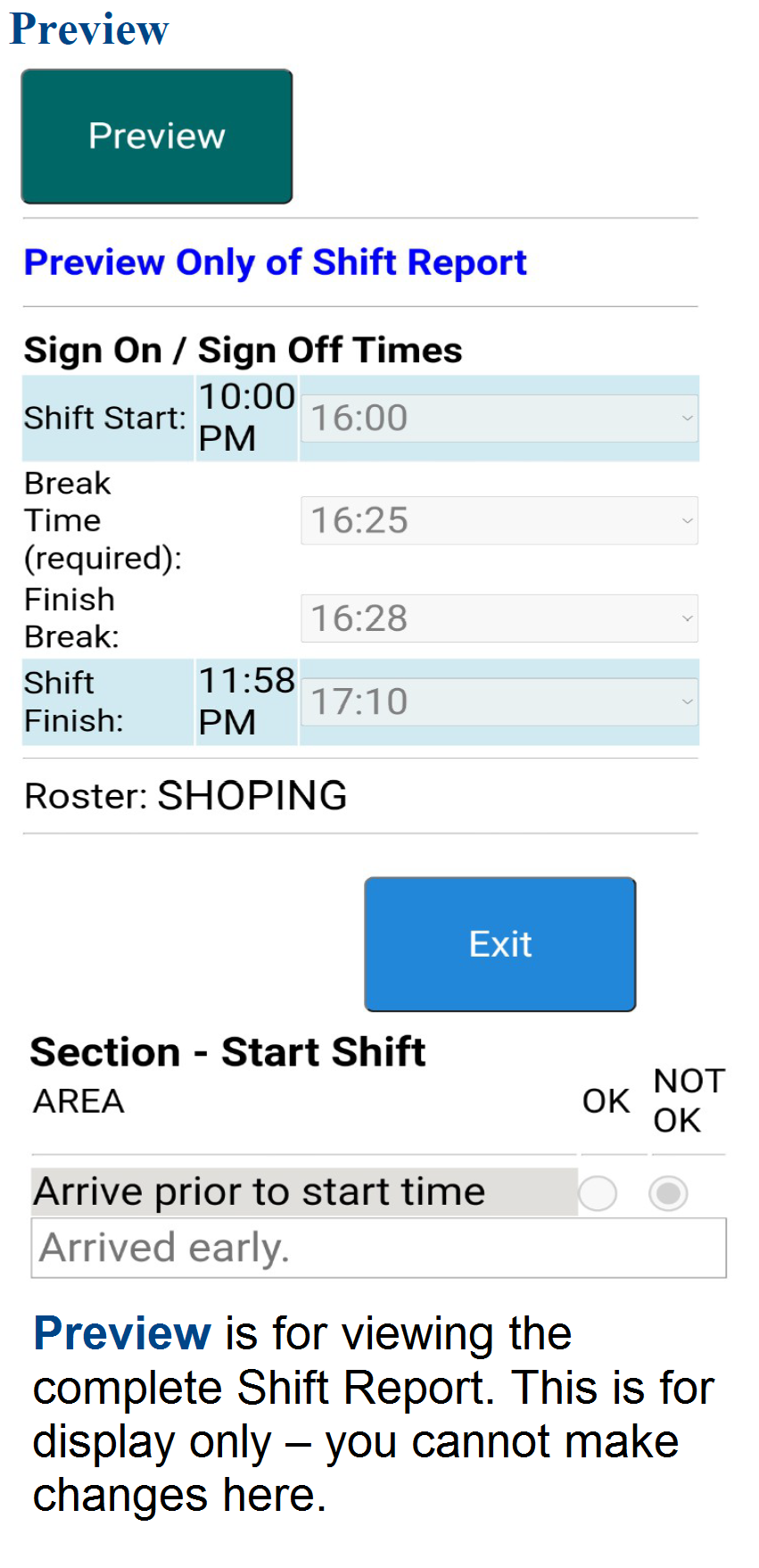Expand the Shift Finish 17:10 dropdown
The height and width of the screenshot is (1568, 759).
click(x=499, y=702)
